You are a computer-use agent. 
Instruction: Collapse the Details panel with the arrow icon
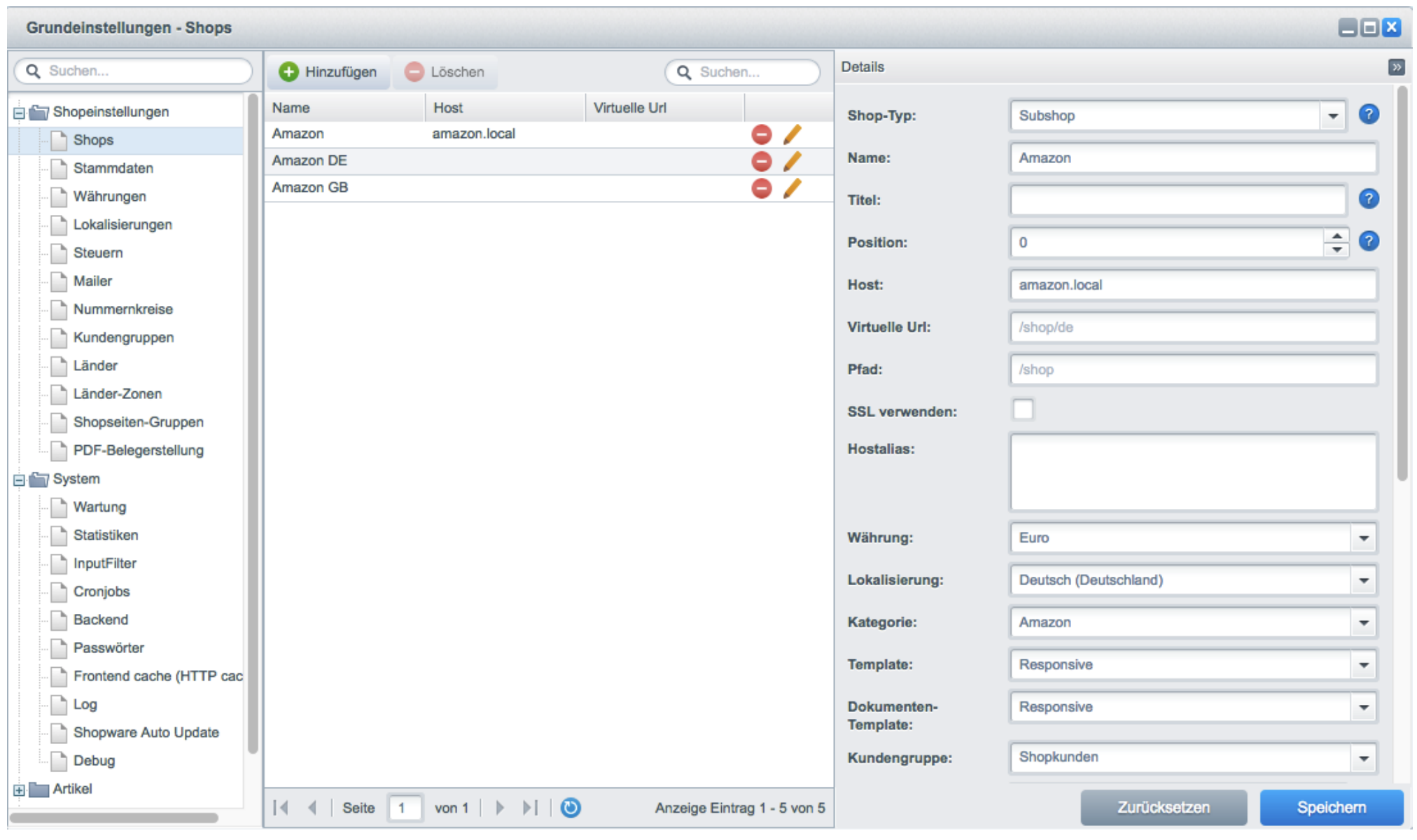point(1396,67)
